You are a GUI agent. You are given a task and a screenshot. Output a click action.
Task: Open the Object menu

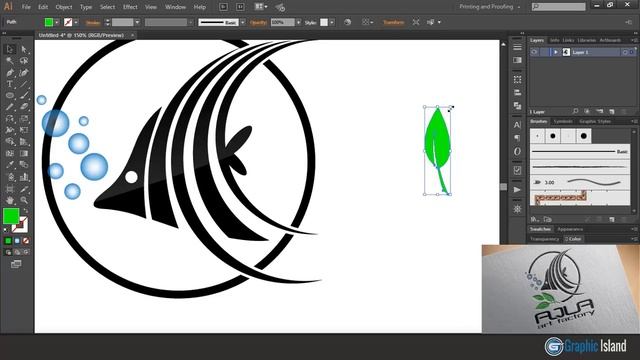coord(64,7)
